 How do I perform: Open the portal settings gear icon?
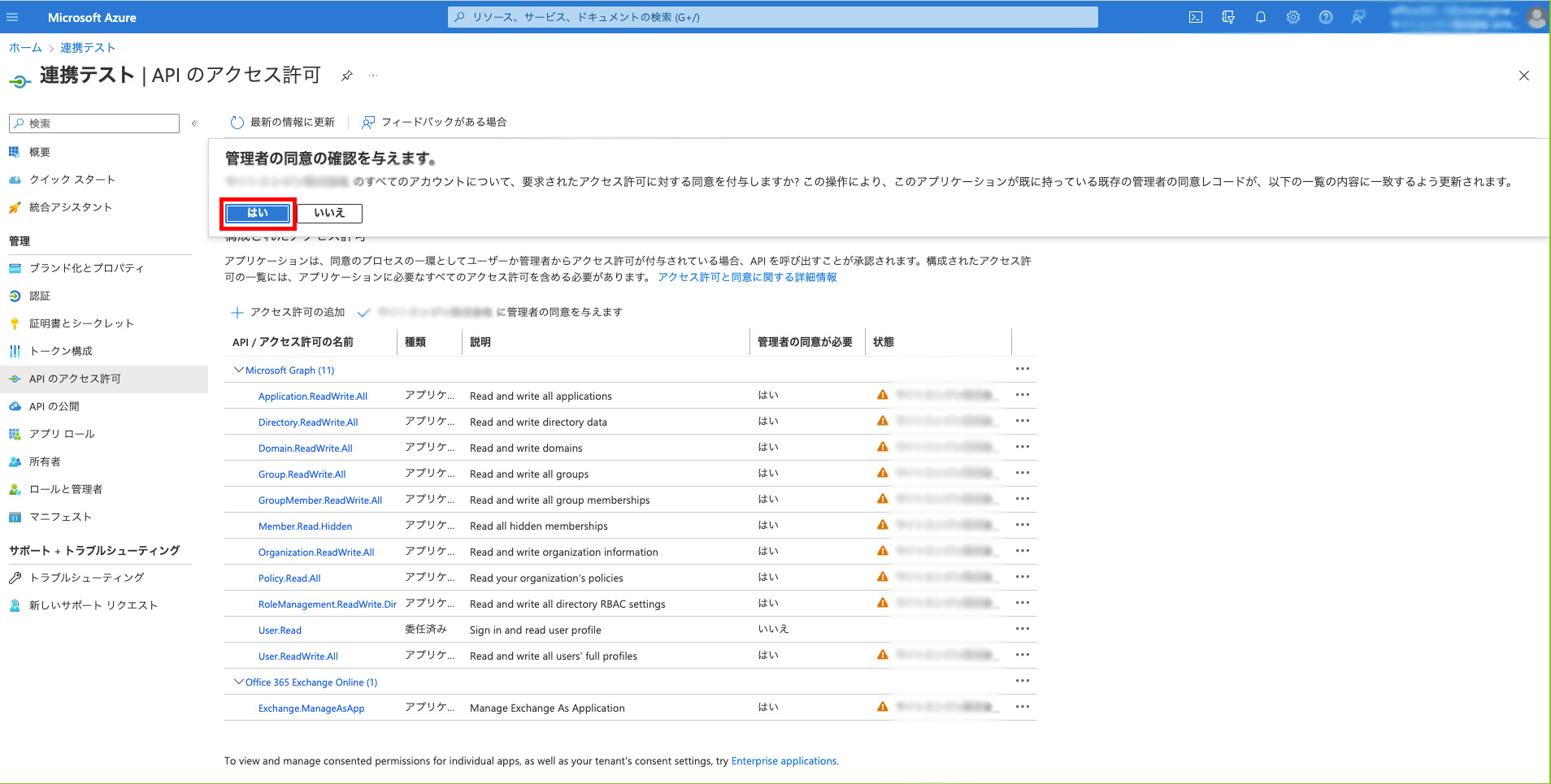pos(1293,16)
